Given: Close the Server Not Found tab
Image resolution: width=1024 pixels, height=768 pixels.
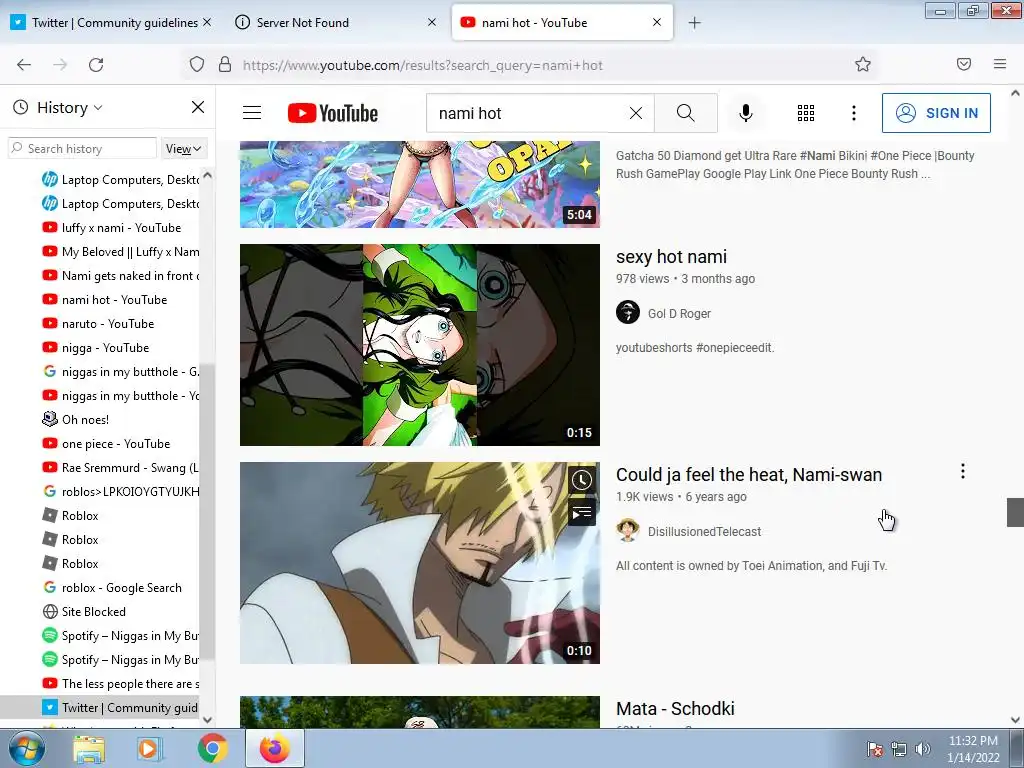Looking at the screenshot, I should tap(432, 22).
